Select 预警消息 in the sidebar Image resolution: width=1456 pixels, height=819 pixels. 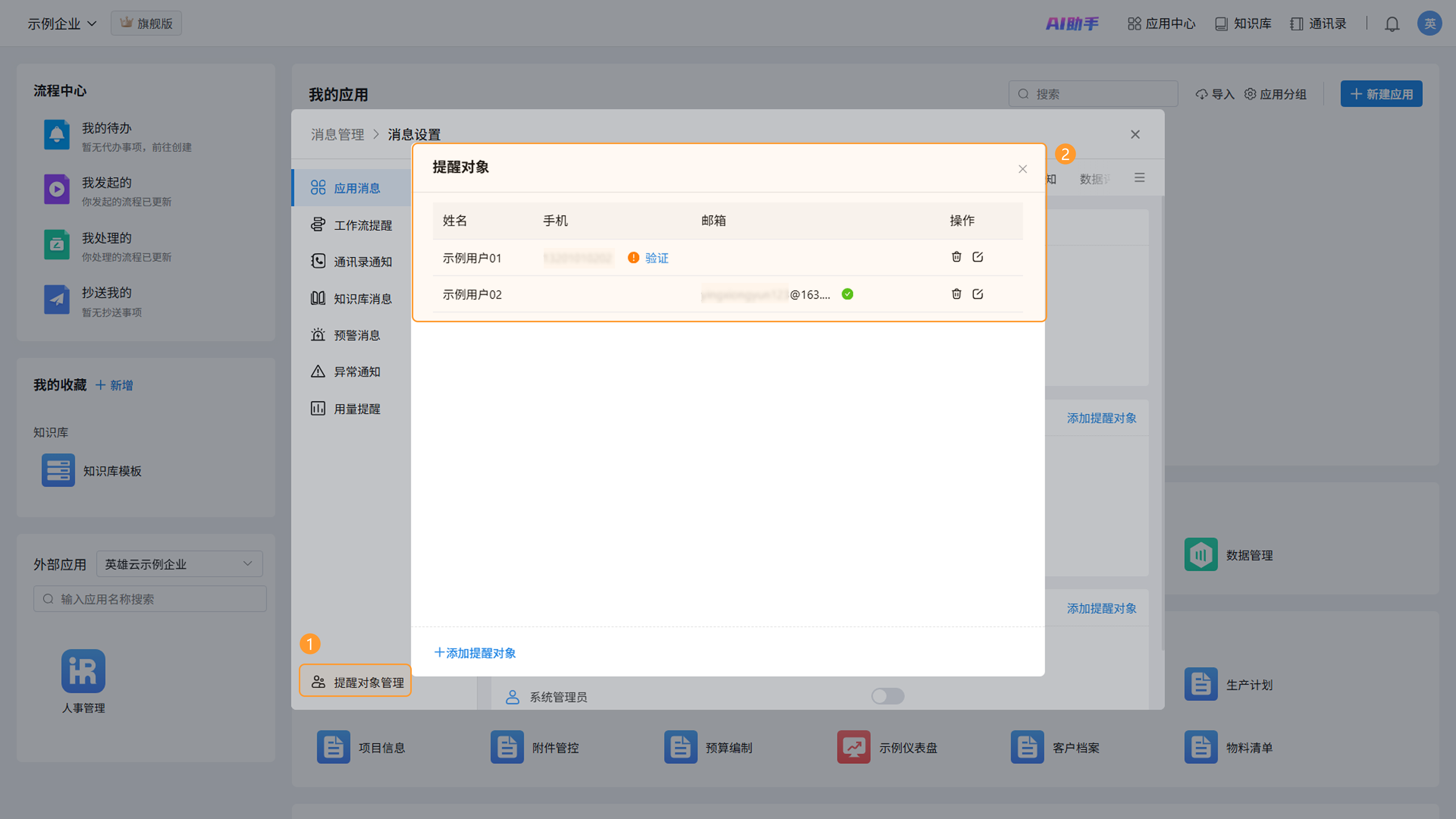click(356, 335)
